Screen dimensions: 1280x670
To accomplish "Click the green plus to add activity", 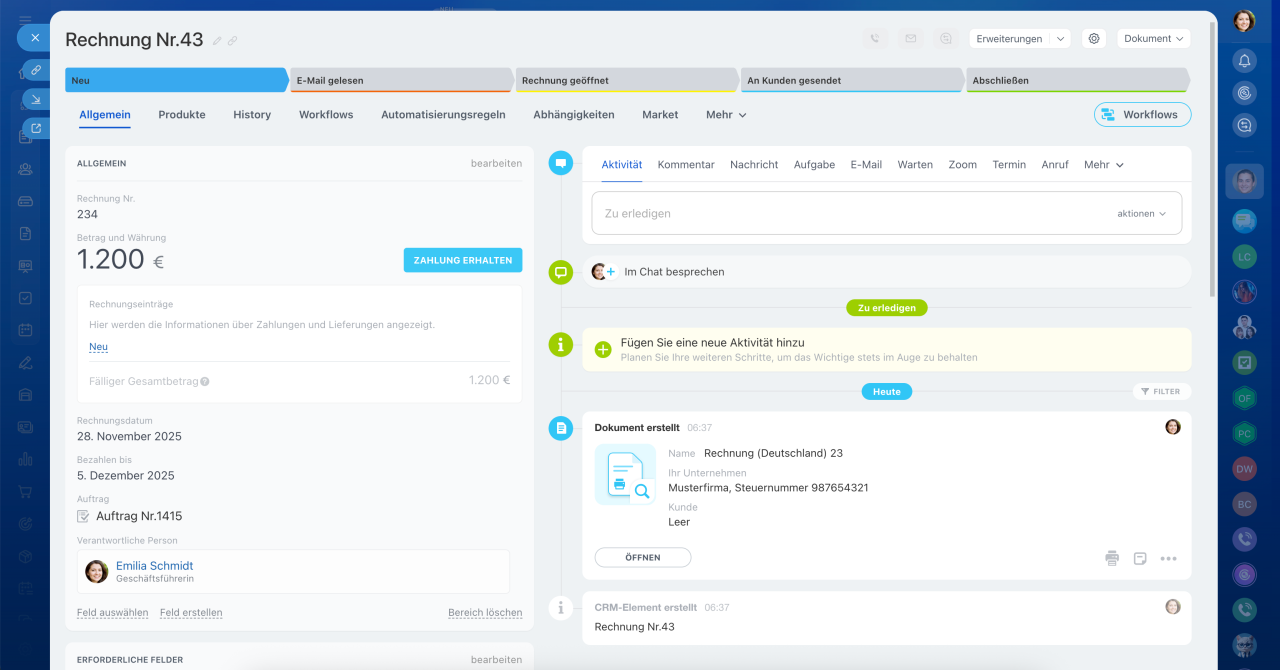I will (x=603, y=350).
